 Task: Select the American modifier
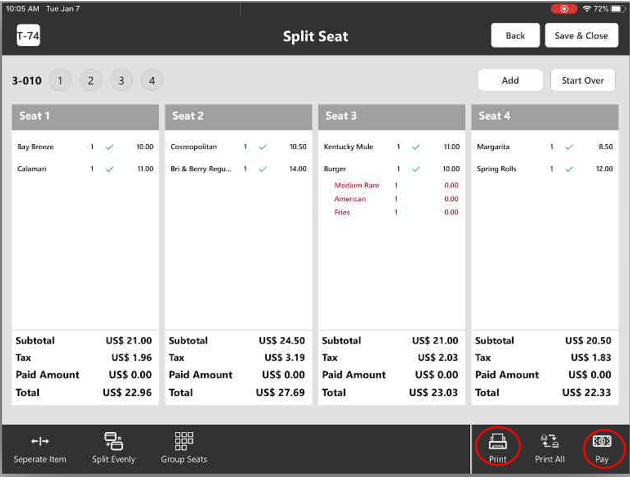click(x=396, y=199)
